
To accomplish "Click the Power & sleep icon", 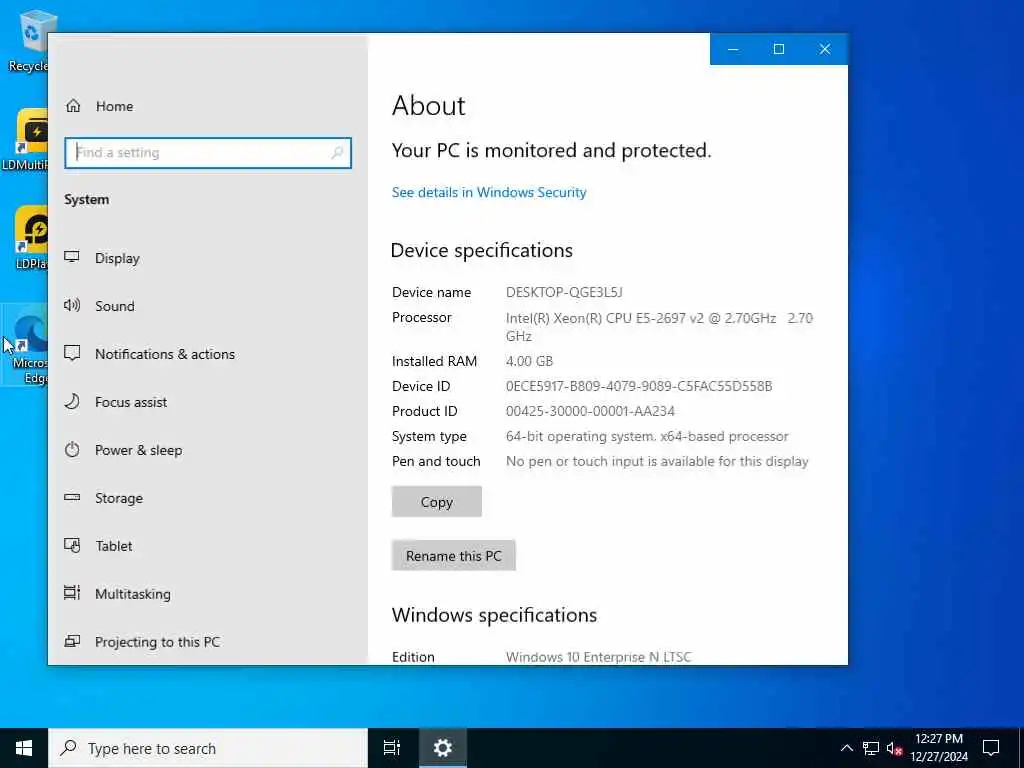I will 72,449.
